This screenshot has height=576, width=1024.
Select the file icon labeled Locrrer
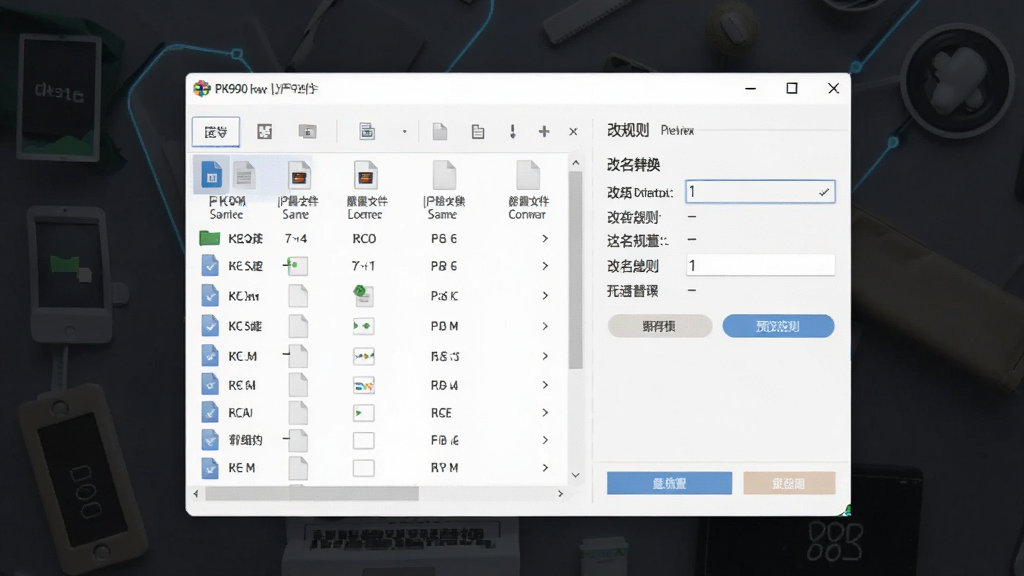(x=366, y=175)
